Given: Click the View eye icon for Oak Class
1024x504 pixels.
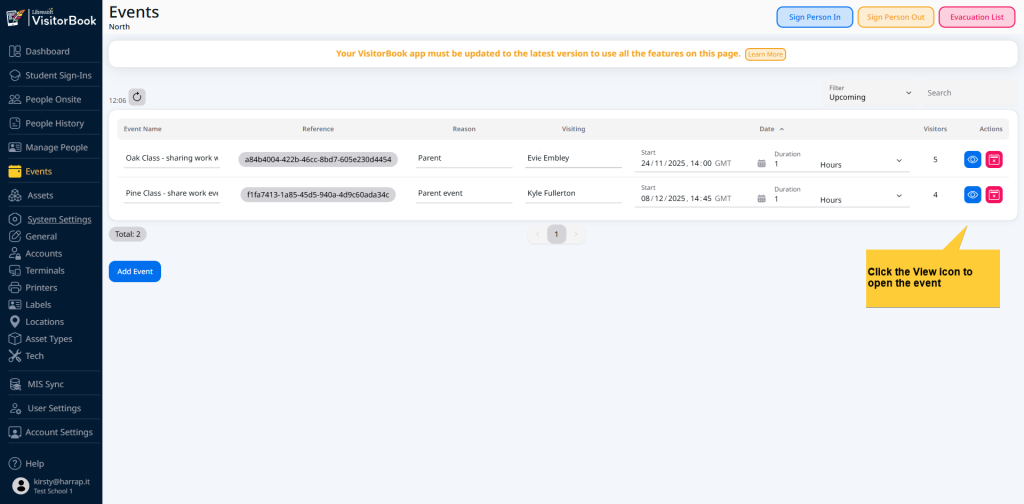Looking at the screenshot, I should point(972,159).
